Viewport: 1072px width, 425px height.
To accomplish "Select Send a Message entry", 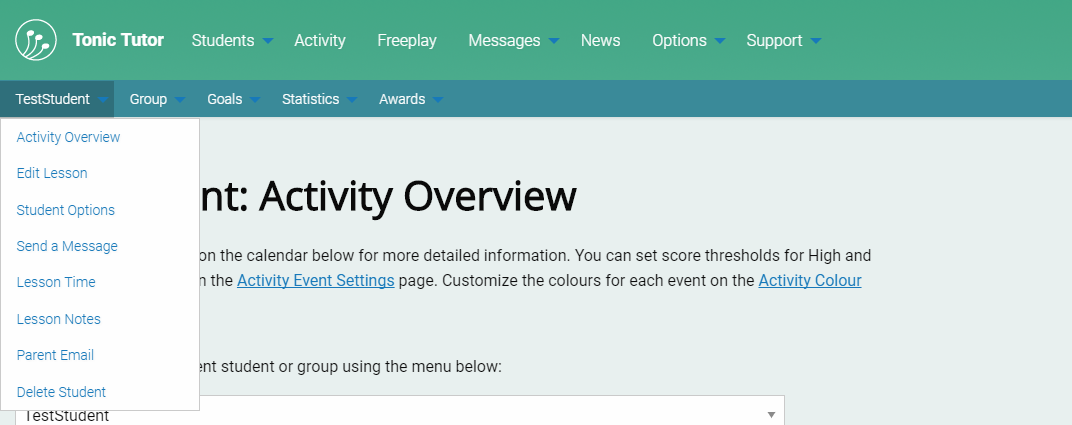I will pyautogui.click(x=67, y=246).
